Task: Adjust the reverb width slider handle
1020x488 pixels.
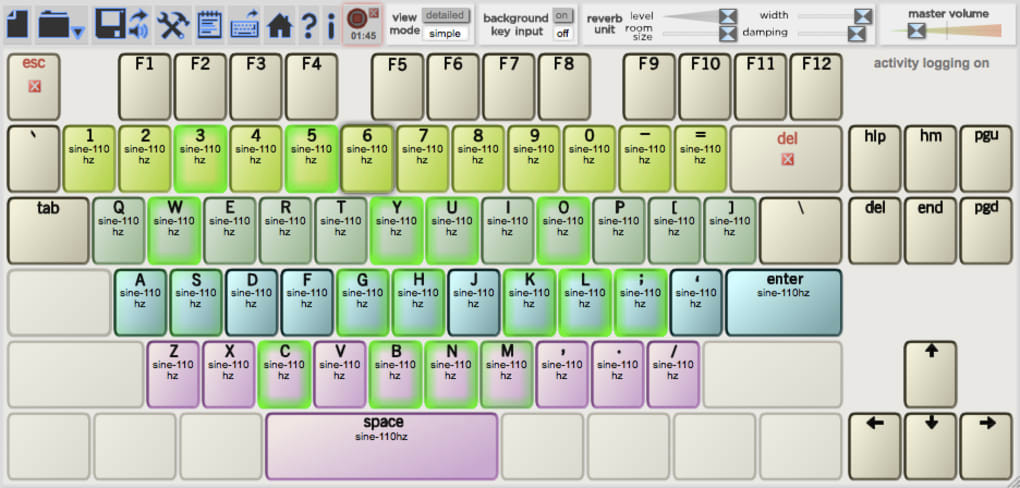Action: (863, 16)
